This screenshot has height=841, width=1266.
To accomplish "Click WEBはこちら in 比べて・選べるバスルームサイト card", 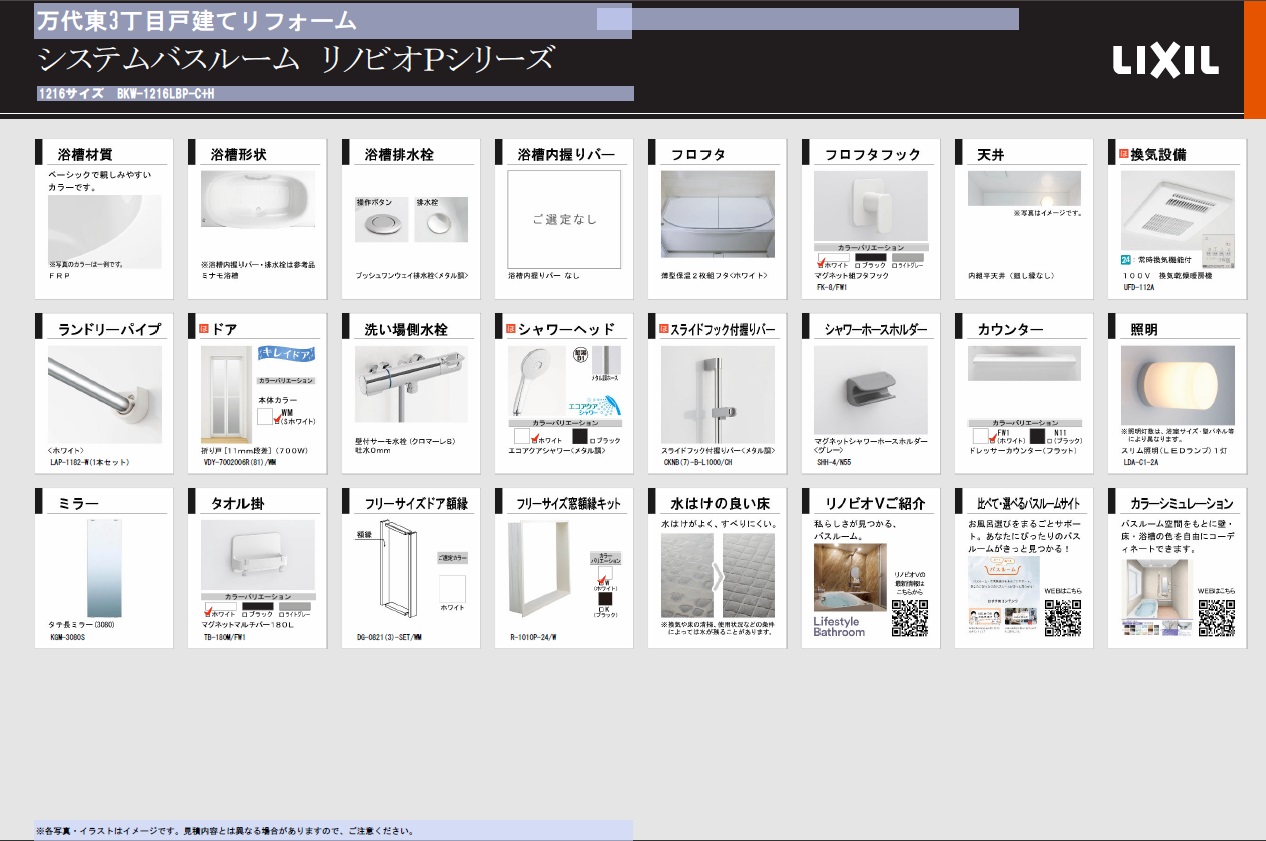I will 1061,591.
